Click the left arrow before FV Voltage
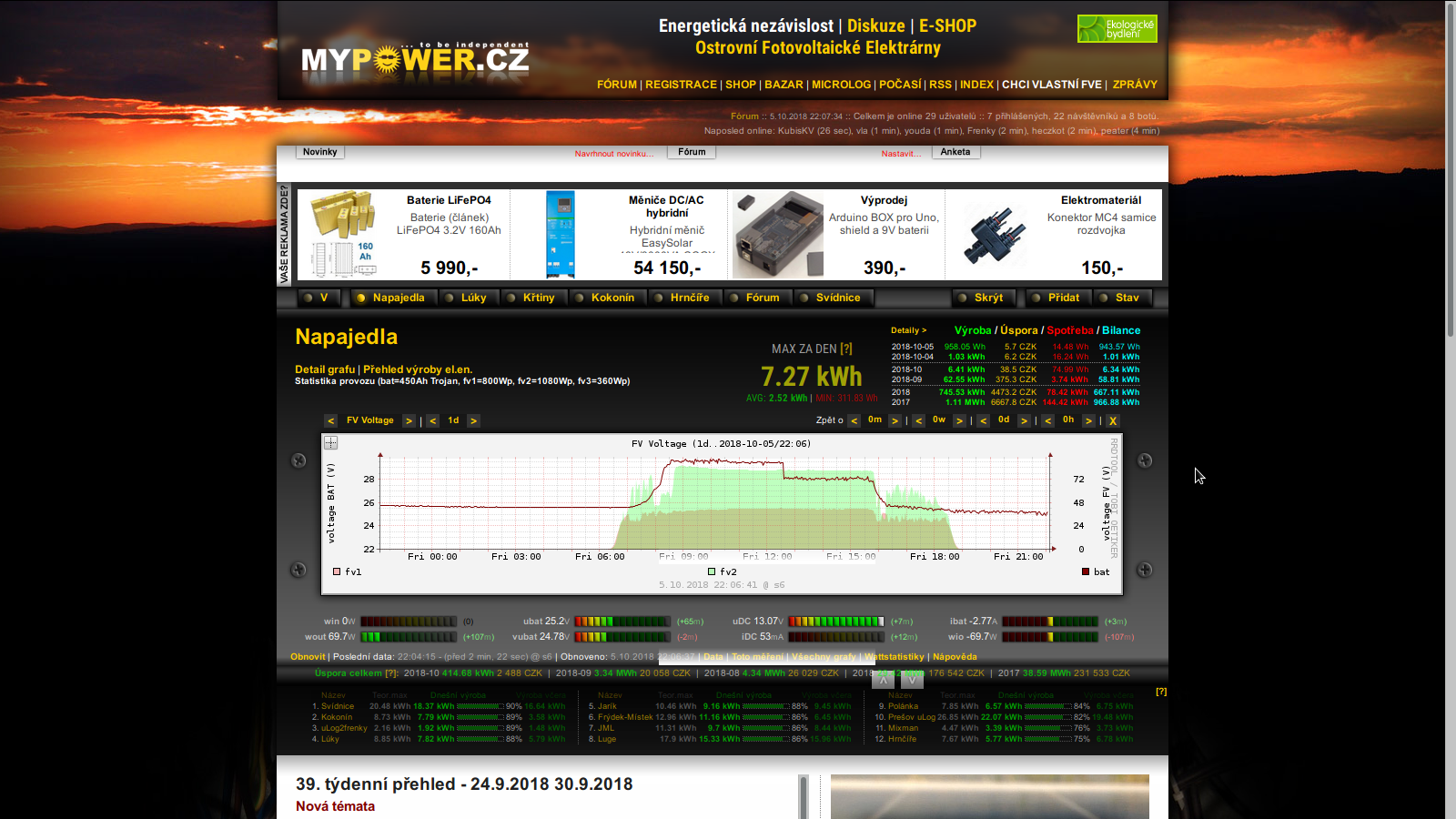 pyautogui.click(x=330, y=420)
